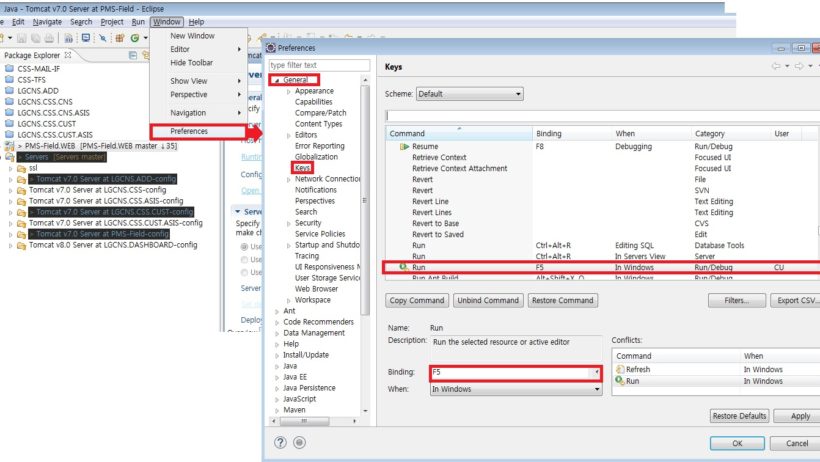Viewport: 820px width, 462px height.
Task: Select the Run F5 In Windows row
Action: coord(601,267)
